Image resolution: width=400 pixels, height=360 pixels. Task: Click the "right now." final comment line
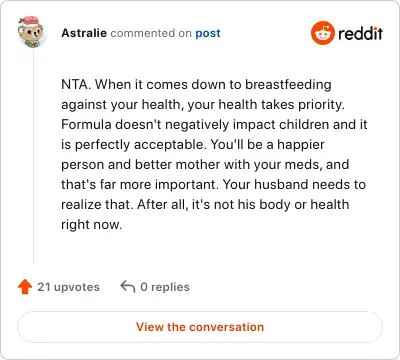tap(92, 225)
